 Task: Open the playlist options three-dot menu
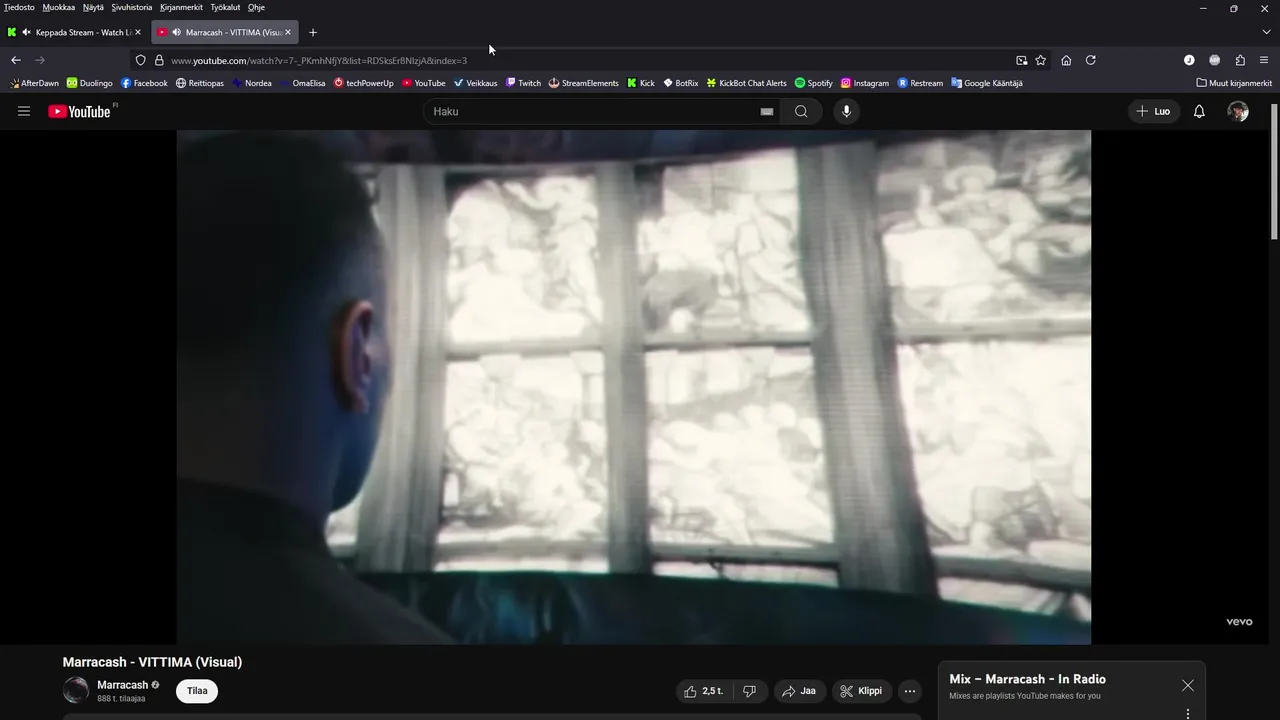coord(1187,713)
